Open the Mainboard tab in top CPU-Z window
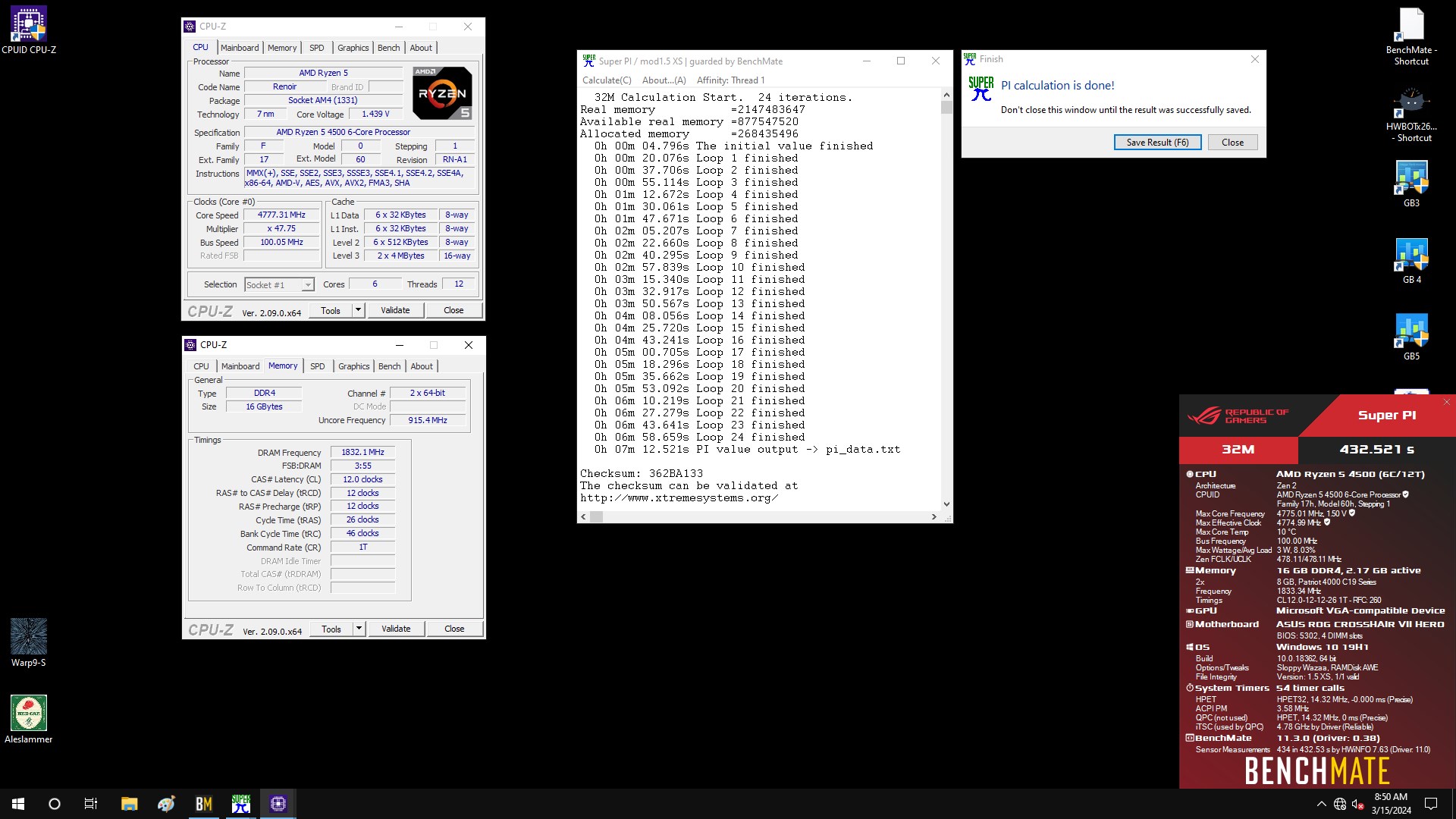The width and height of the screenshot is (1456, 819). [240, 48]
